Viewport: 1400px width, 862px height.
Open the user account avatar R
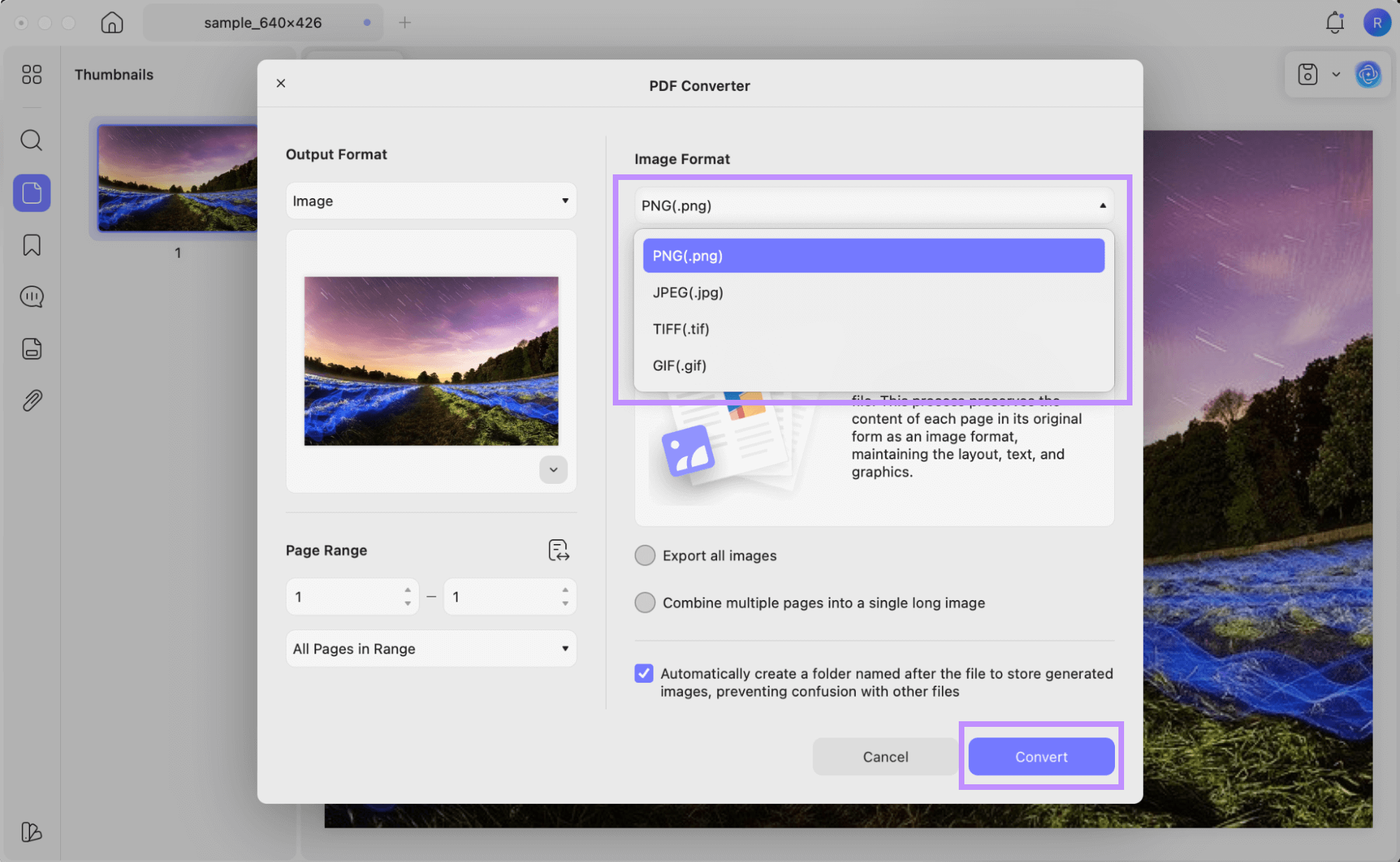[x=1377, y=22]
